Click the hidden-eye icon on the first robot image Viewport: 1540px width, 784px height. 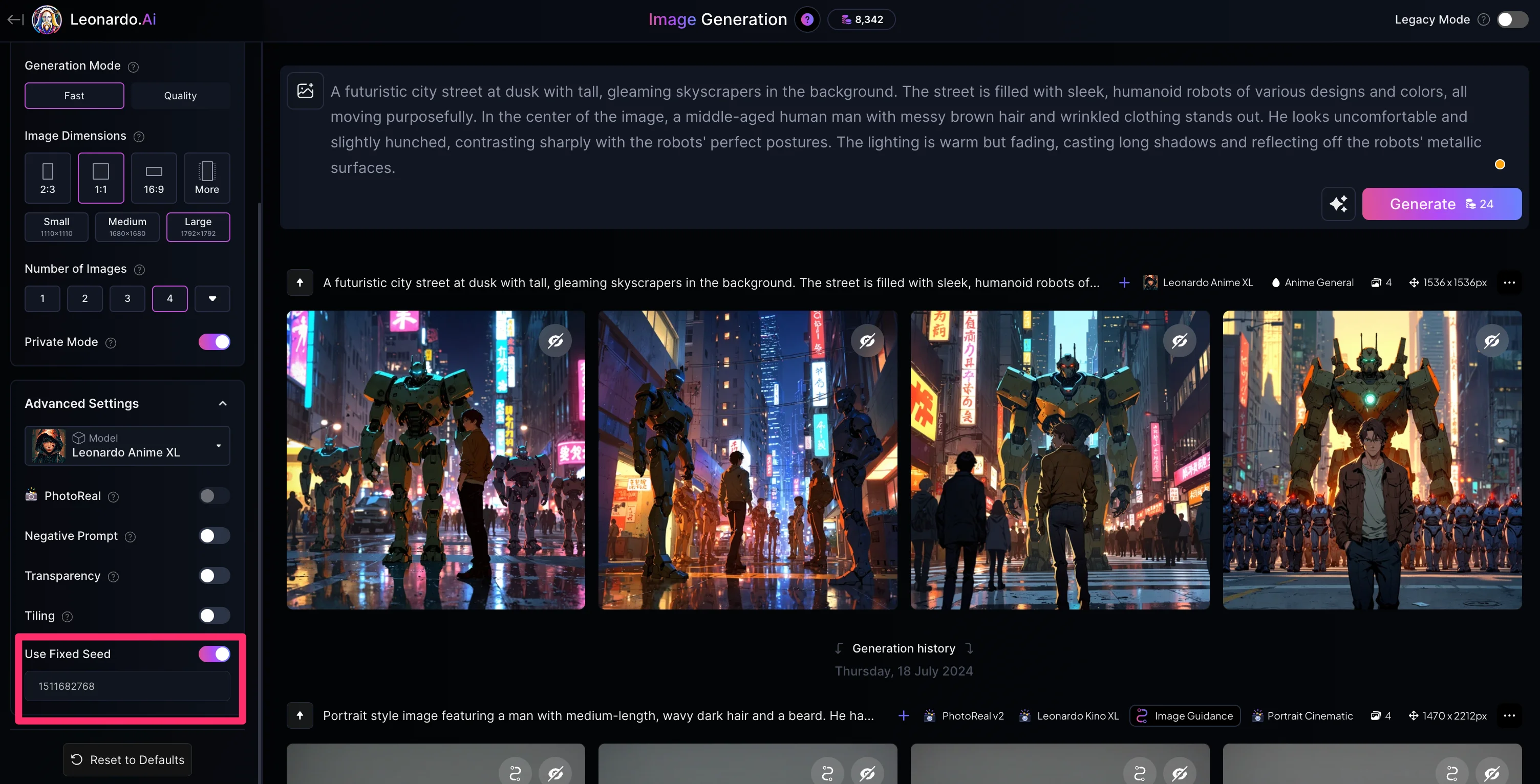click(555, 341)
